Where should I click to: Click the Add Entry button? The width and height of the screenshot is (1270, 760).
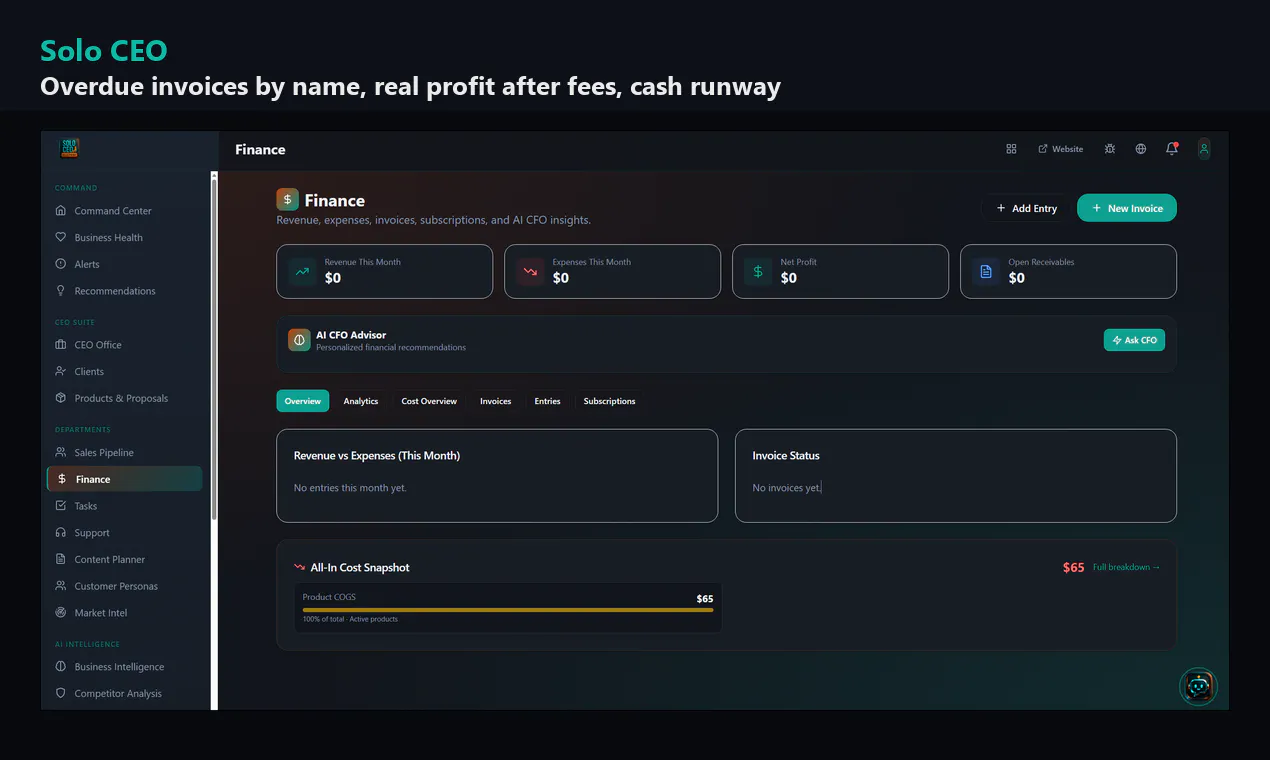1027,208
